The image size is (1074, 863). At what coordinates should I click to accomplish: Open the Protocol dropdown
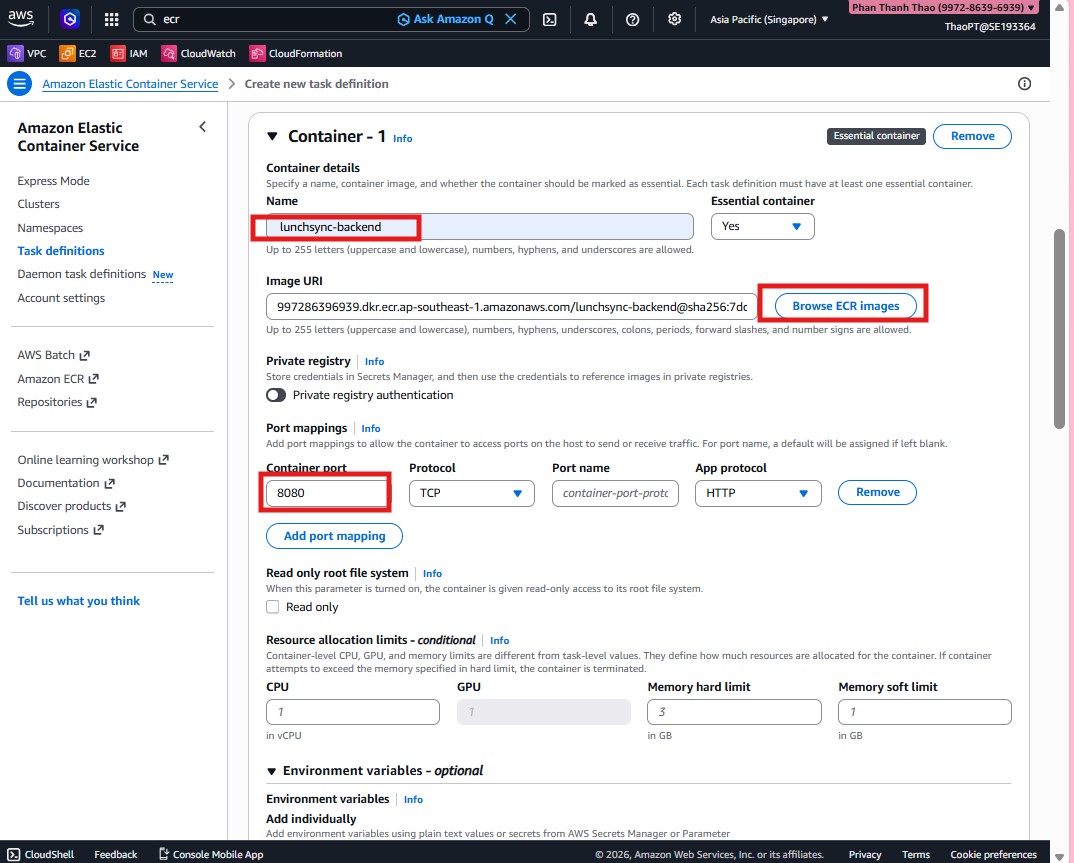pyautogui.click(x=471, y=492)
